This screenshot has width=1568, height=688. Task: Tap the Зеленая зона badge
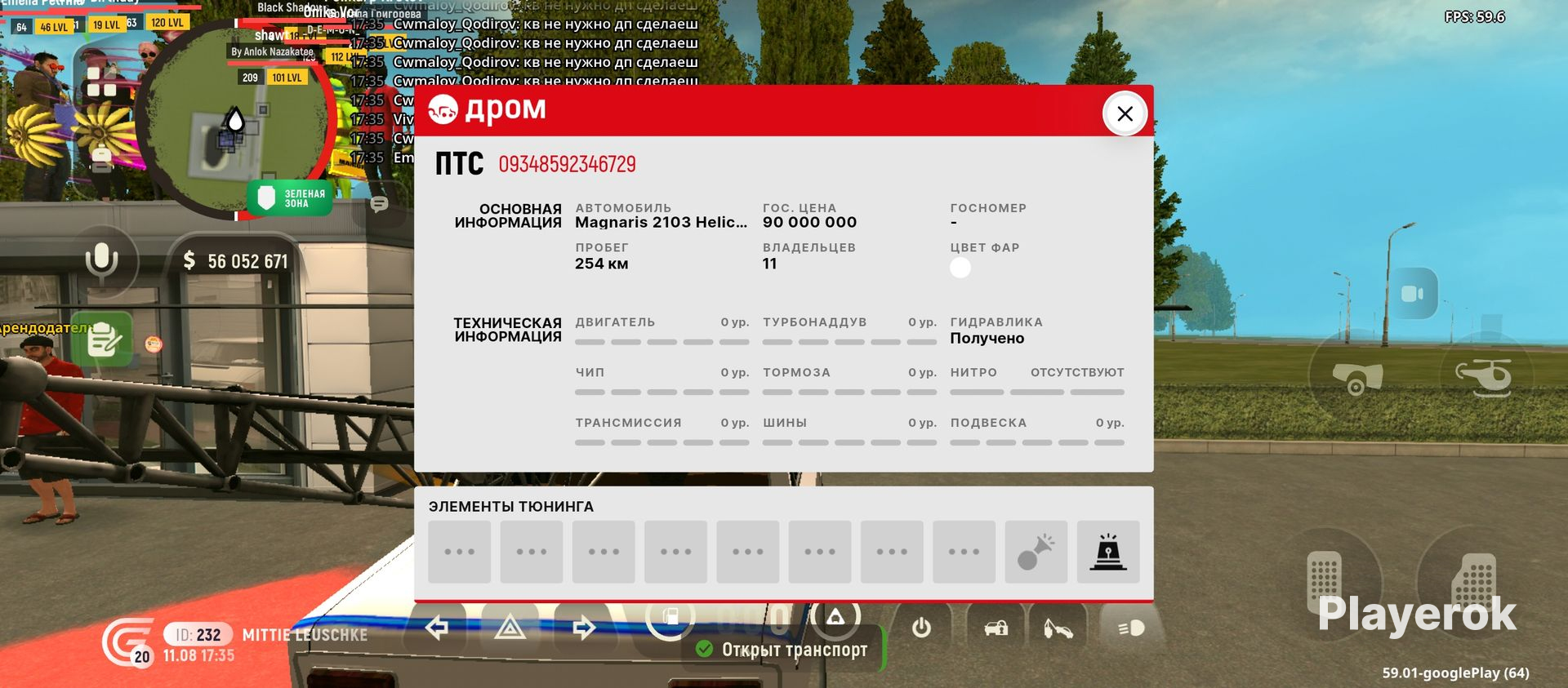coord(291,198)
